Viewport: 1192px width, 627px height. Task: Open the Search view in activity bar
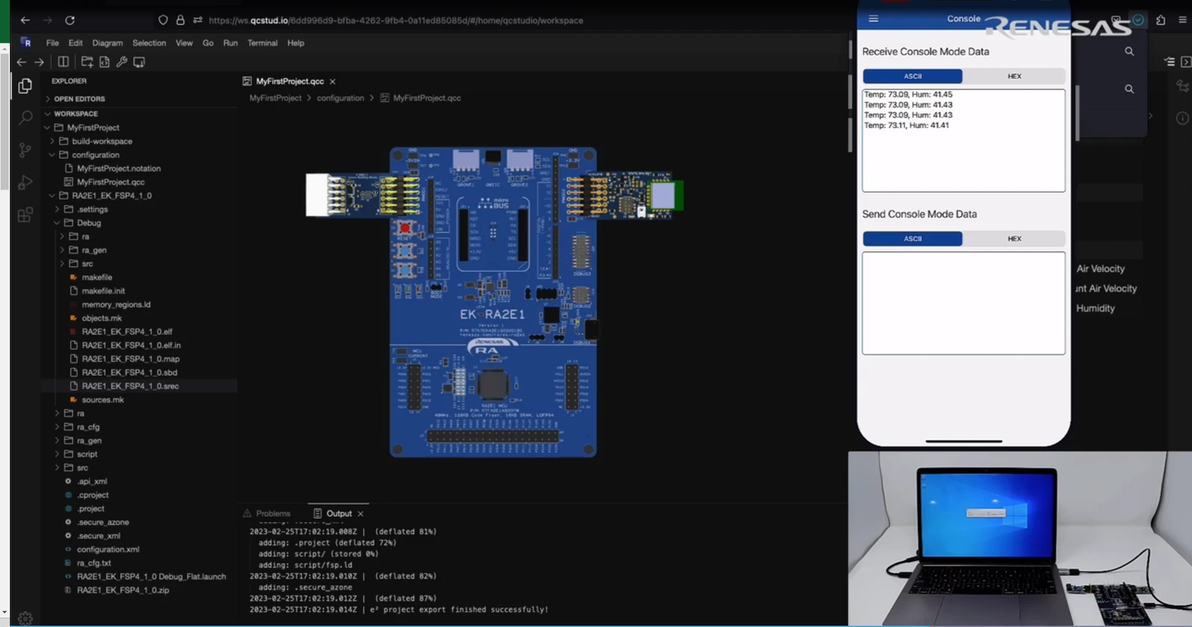point(25,118)
